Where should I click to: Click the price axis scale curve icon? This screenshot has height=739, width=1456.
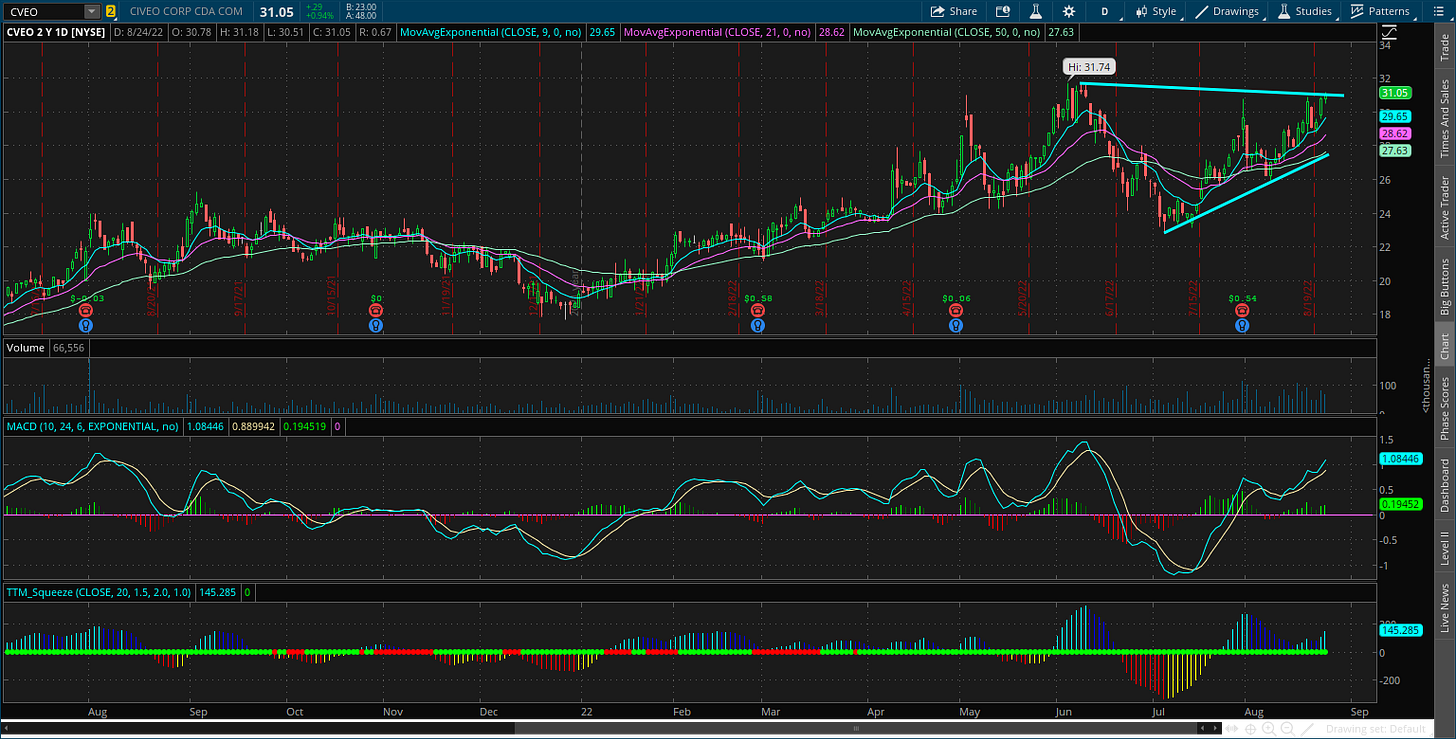(1388, 33)
